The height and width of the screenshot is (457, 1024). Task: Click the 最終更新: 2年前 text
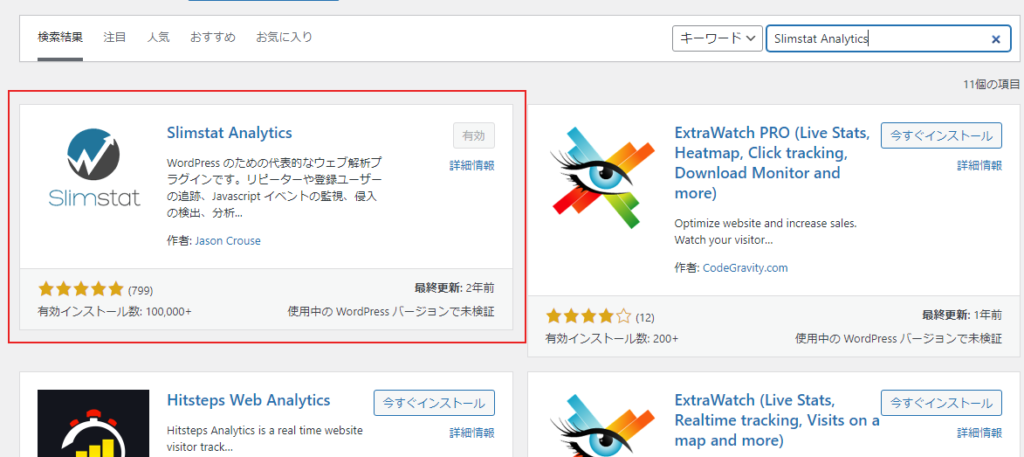(x=455, y=288)
